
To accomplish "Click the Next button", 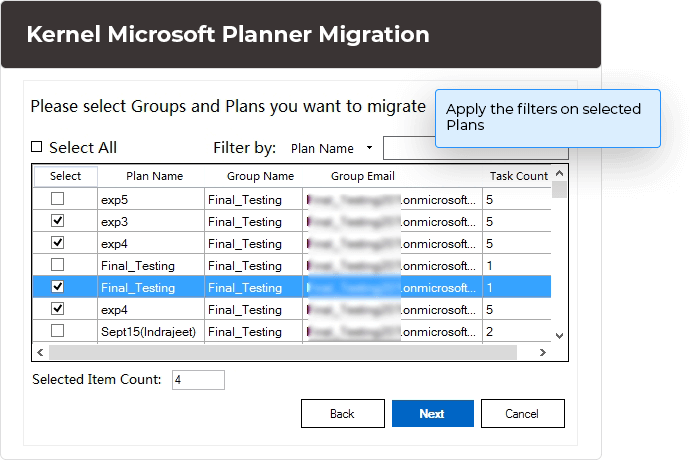I will click(433, 414).
